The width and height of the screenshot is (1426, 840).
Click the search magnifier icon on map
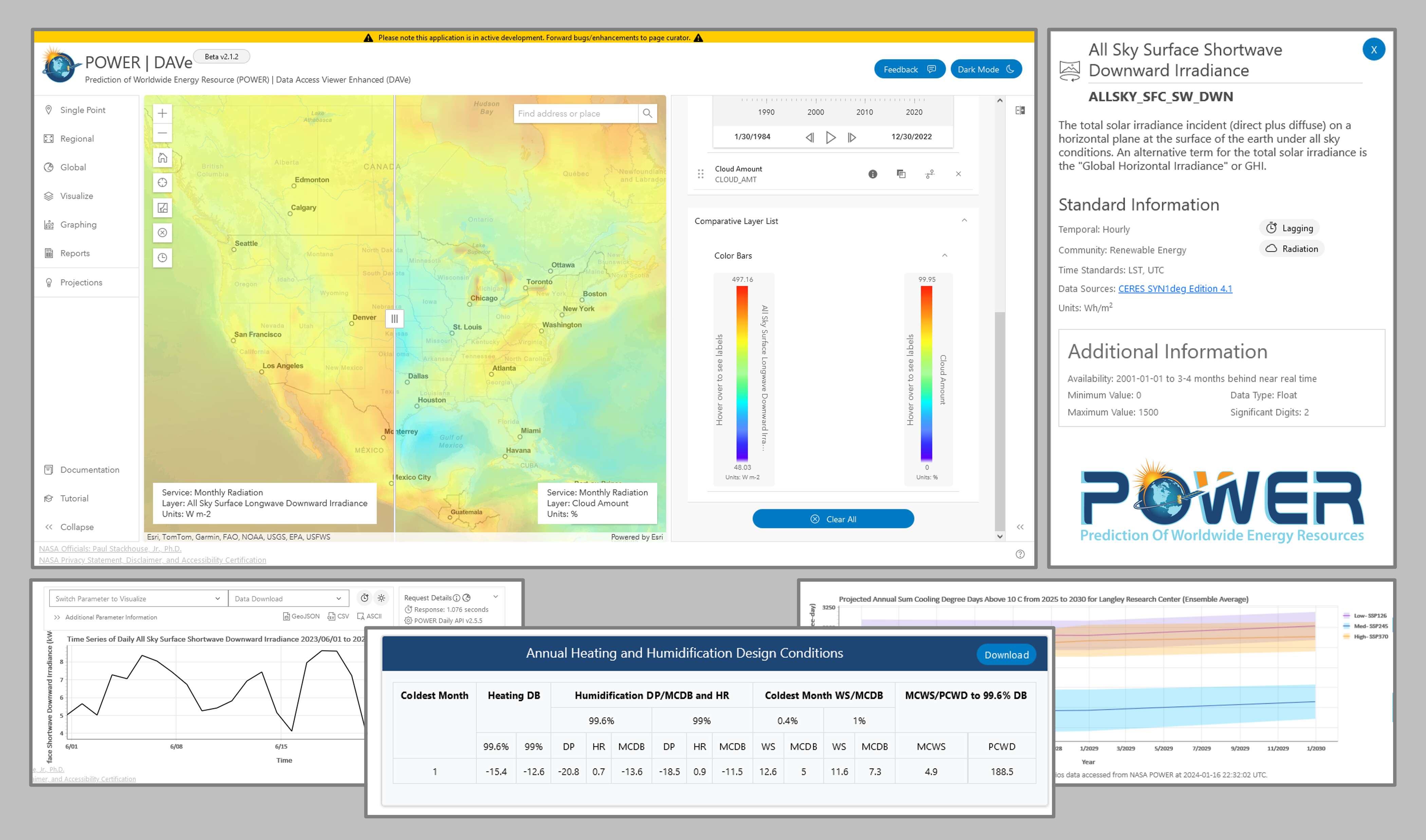(647, 113)
